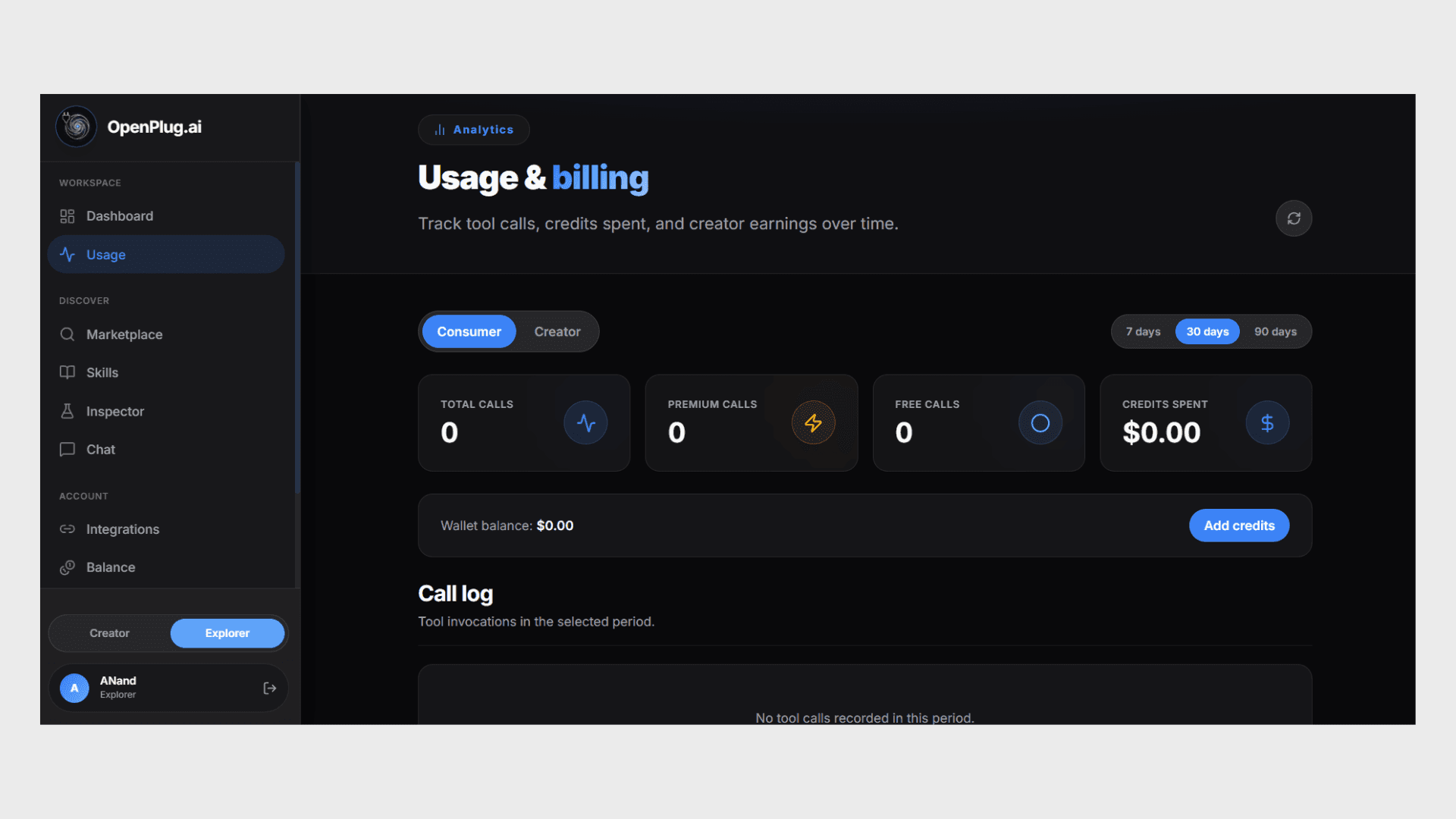Open Integrations settings
The height and width of the screenshot is (819, 1456).
pos(166,529)
